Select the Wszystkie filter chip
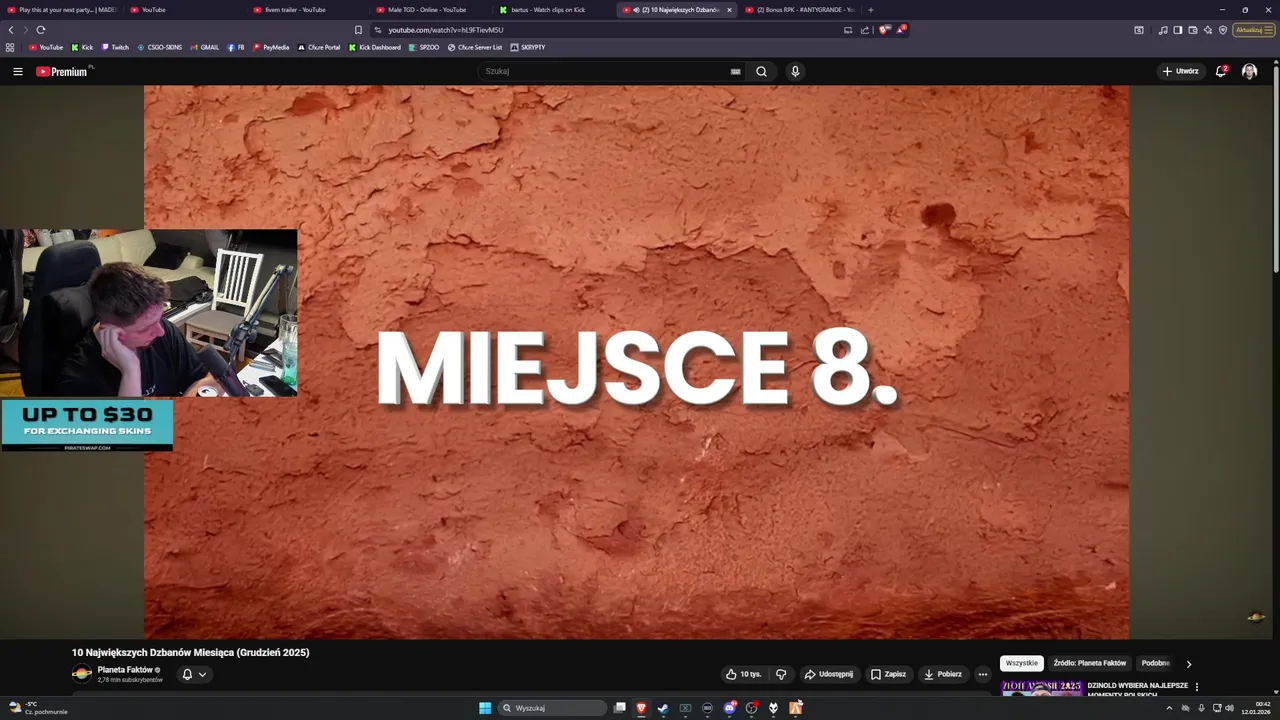1280x720 pixels. (x=1022, y=663)
